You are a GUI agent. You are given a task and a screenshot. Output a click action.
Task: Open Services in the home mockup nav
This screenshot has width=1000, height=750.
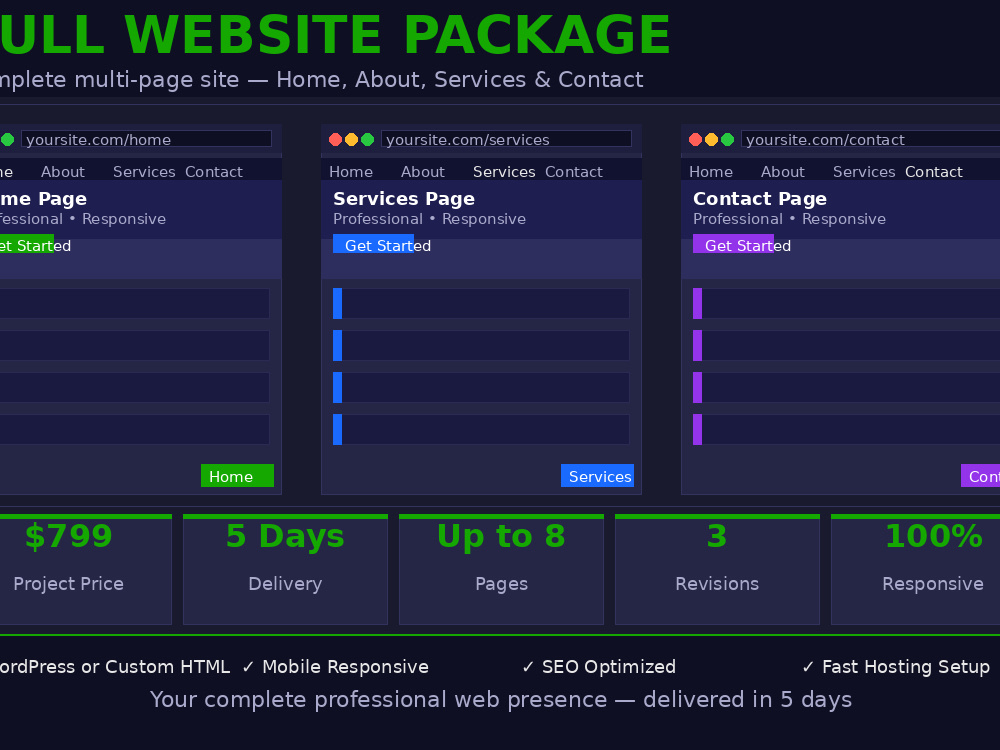pos(144,172)
